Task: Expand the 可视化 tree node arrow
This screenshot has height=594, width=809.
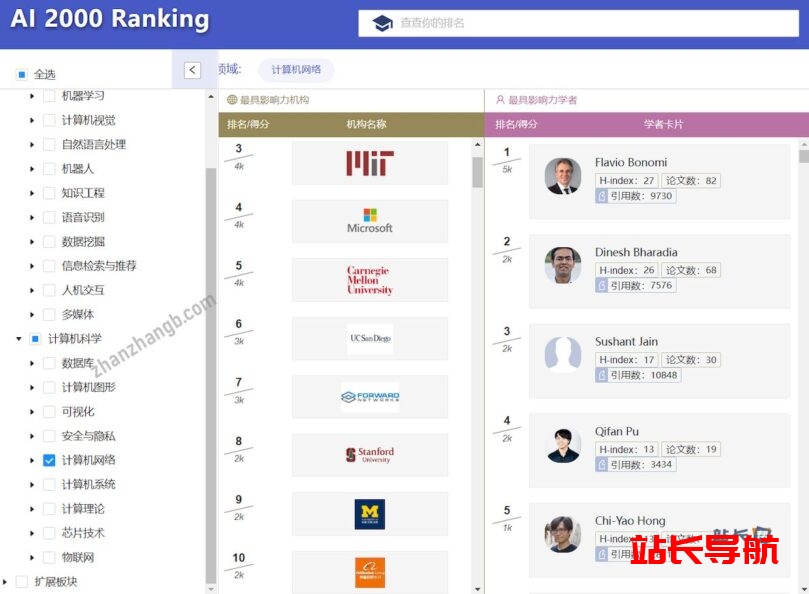Action: (31, 412)
